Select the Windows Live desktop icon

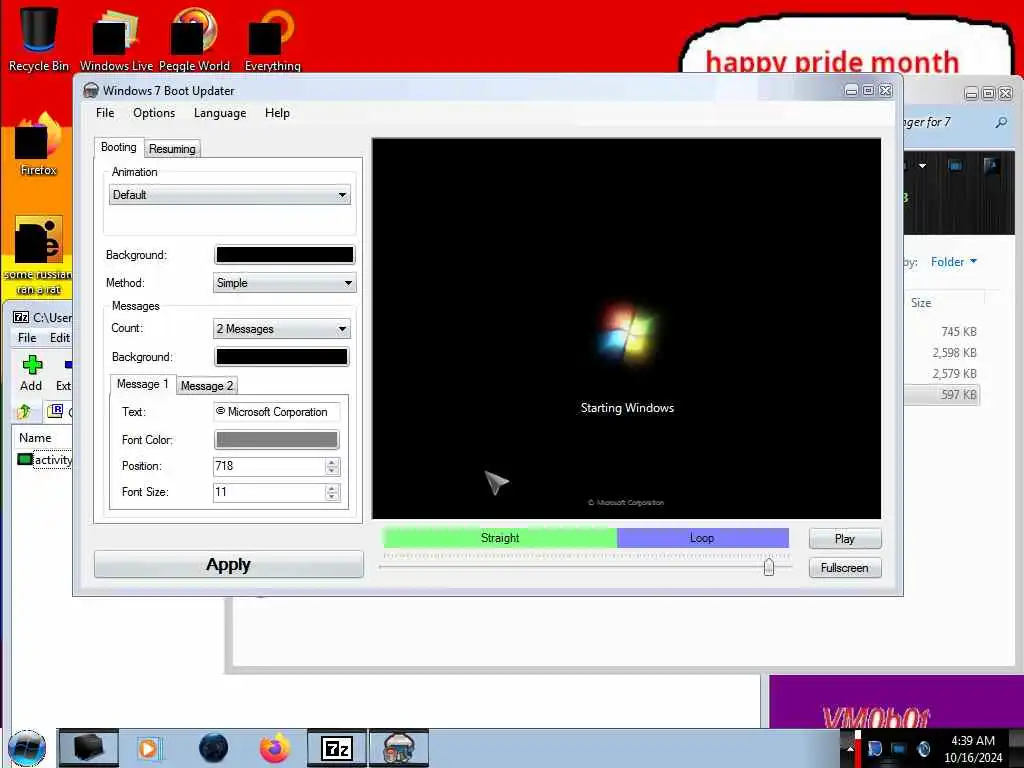pyautogui.click(x=116, y=38)
